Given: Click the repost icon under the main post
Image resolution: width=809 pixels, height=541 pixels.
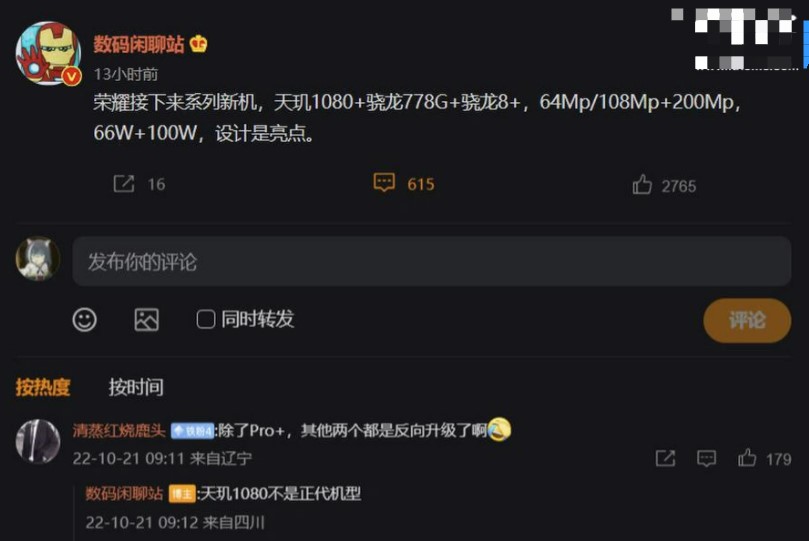Looking at the screenshot, I should click(124, 184).
